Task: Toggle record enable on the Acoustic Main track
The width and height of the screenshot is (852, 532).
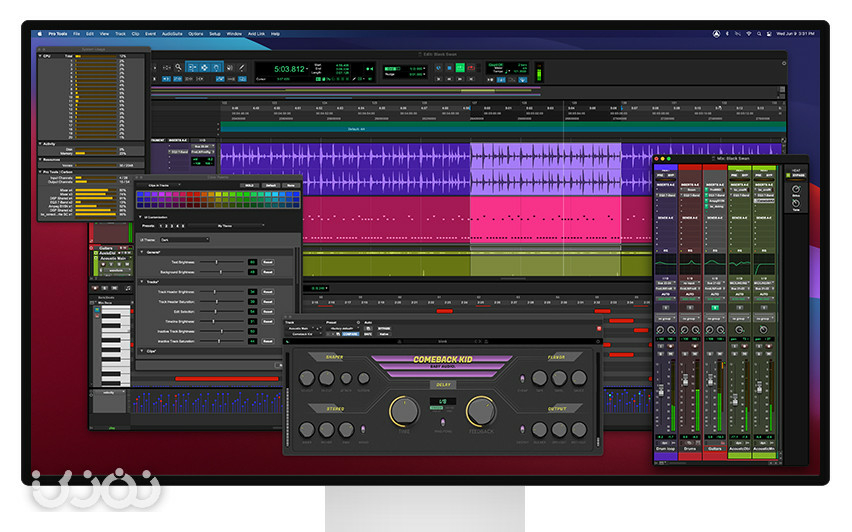Action: [102, 264]
